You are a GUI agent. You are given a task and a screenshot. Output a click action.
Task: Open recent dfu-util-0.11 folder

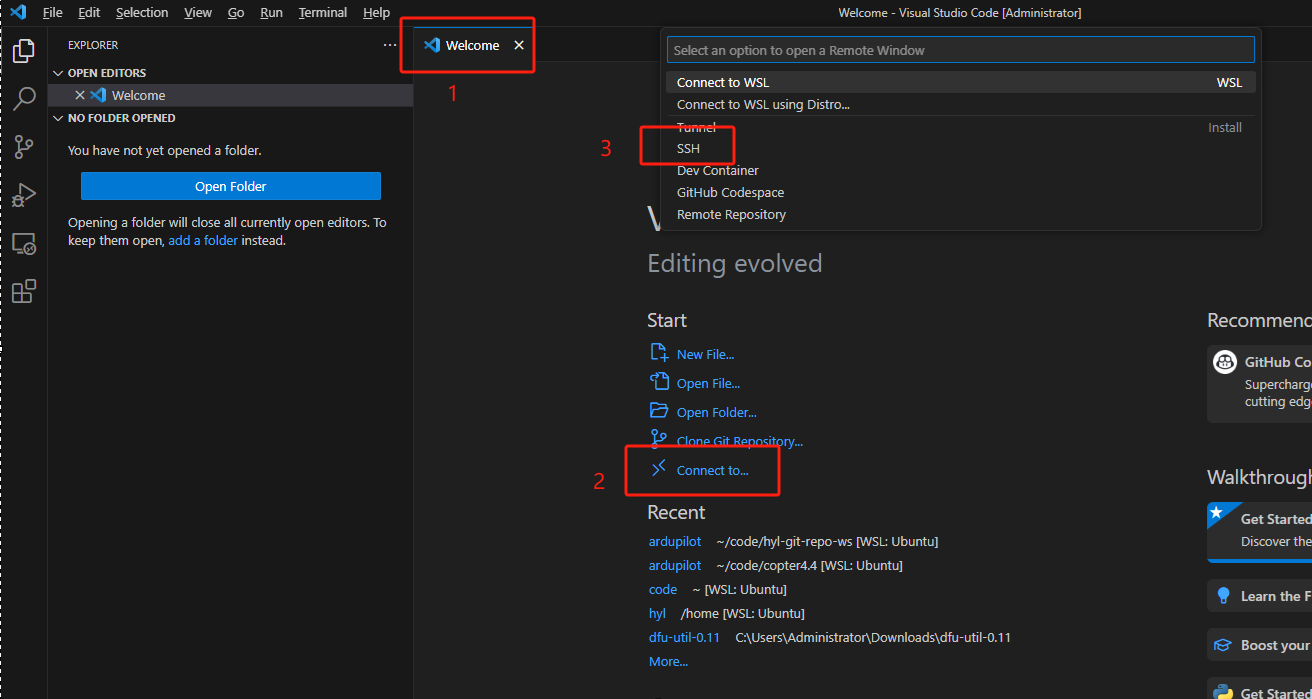point(684,637)
